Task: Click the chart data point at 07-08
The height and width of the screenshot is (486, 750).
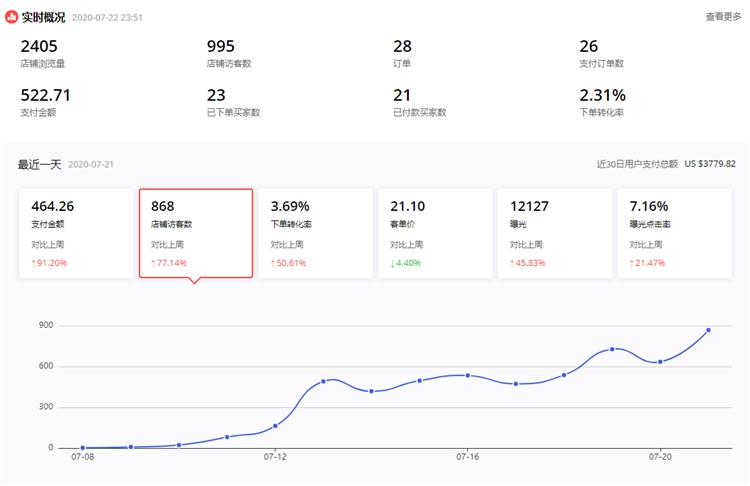Action: coord(83,448)
